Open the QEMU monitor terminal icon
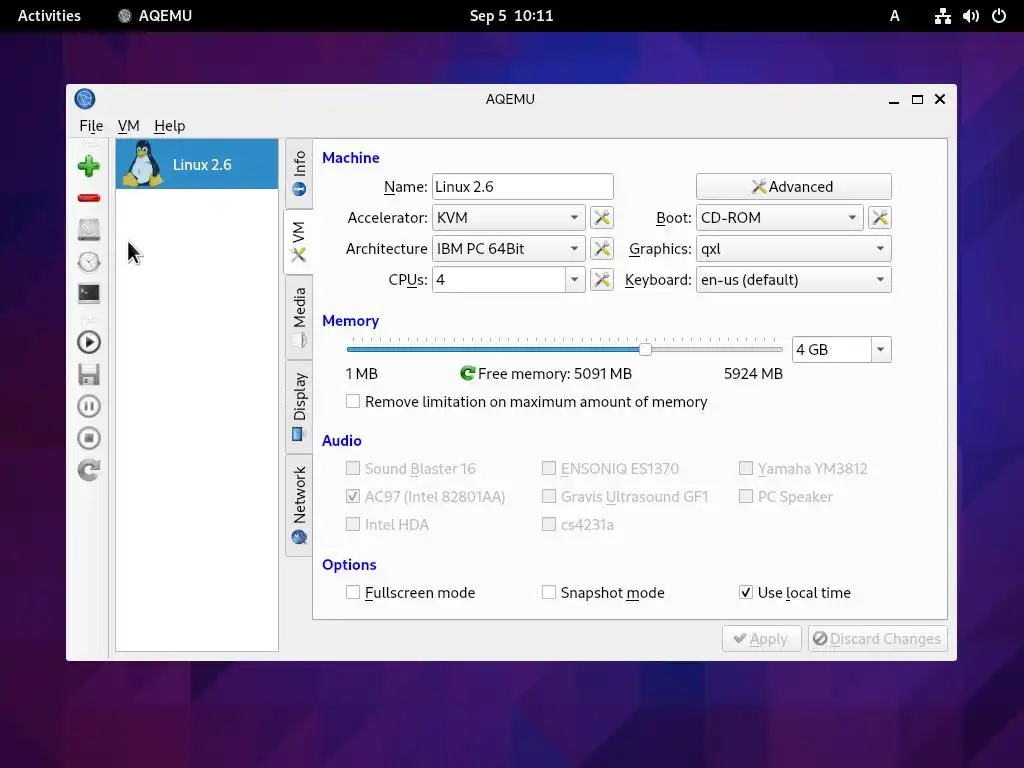 (89, 293)
